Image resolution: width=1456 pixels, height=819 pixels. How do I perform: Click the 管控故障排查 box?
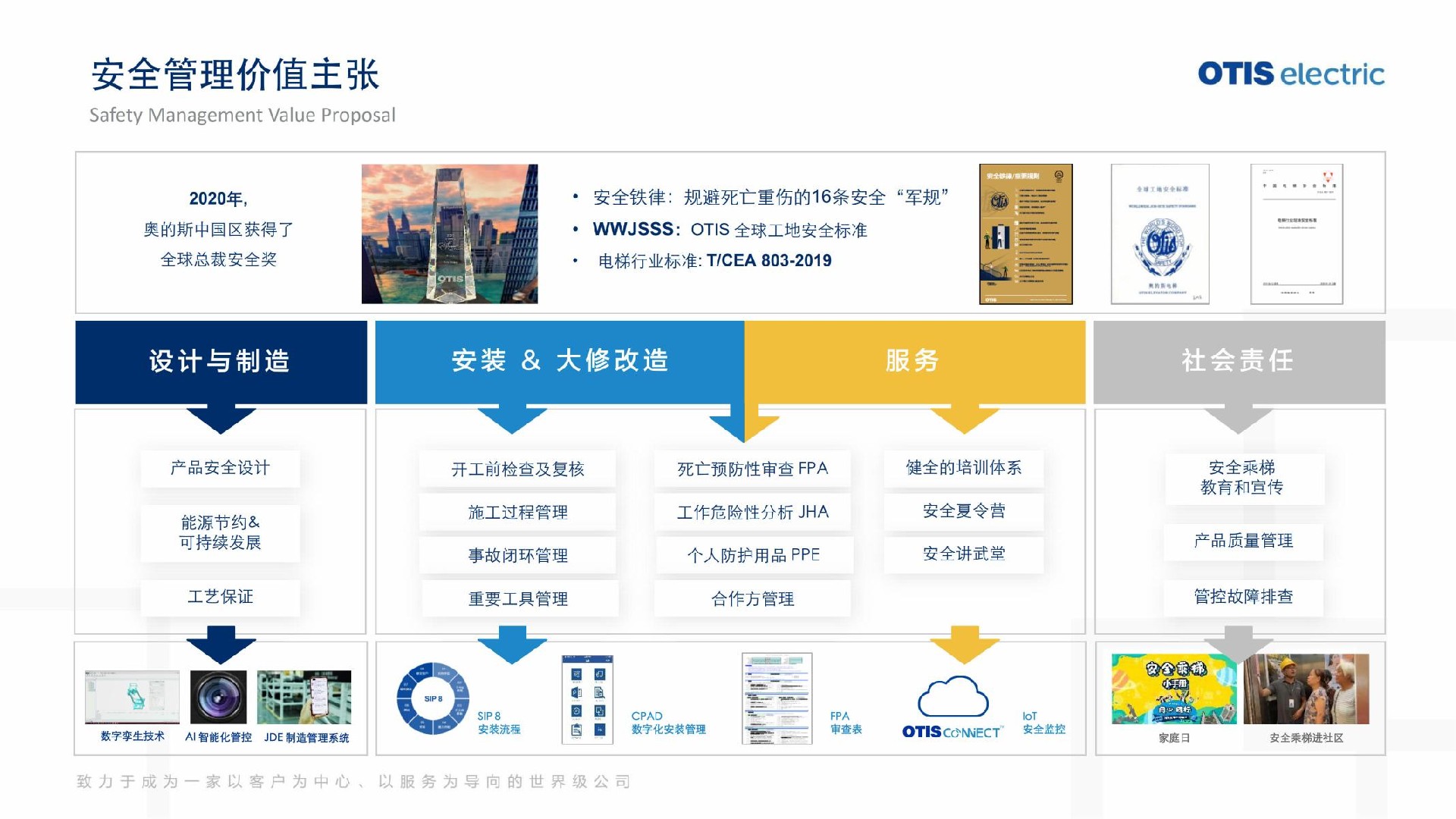click(x=1244, y=597)
